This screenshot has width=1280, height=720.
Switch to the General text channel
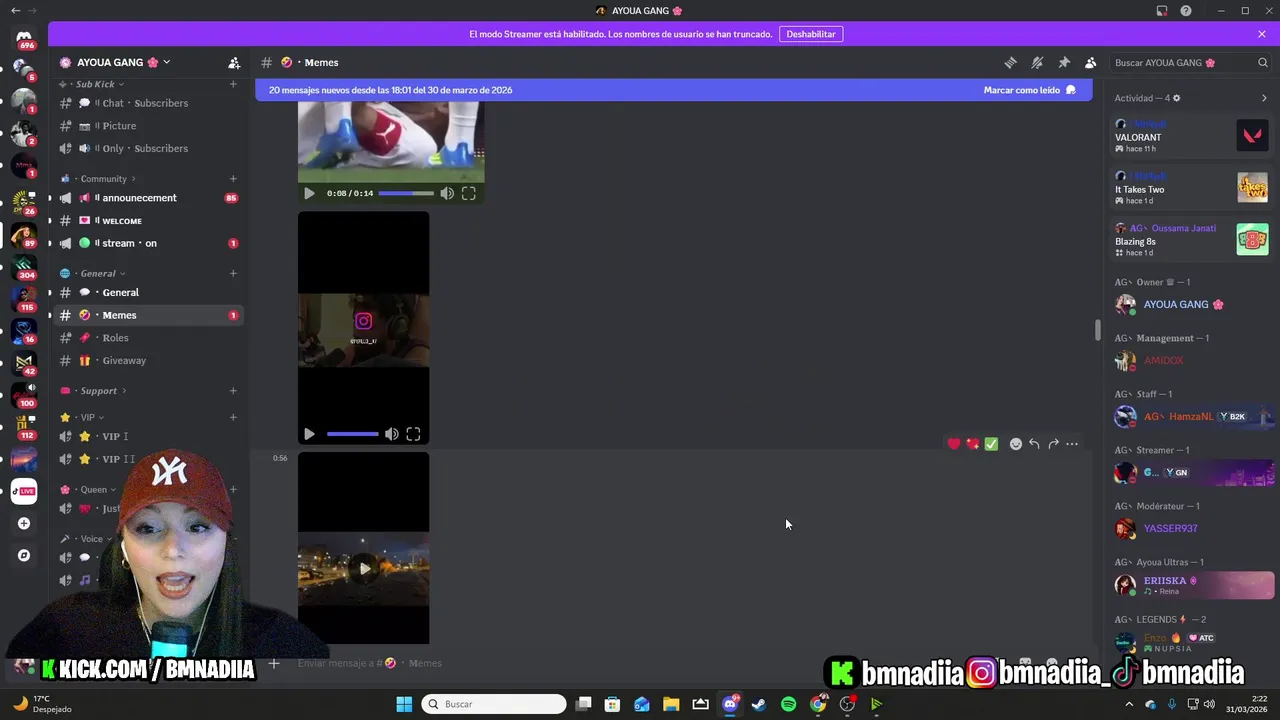coord(148,292)
